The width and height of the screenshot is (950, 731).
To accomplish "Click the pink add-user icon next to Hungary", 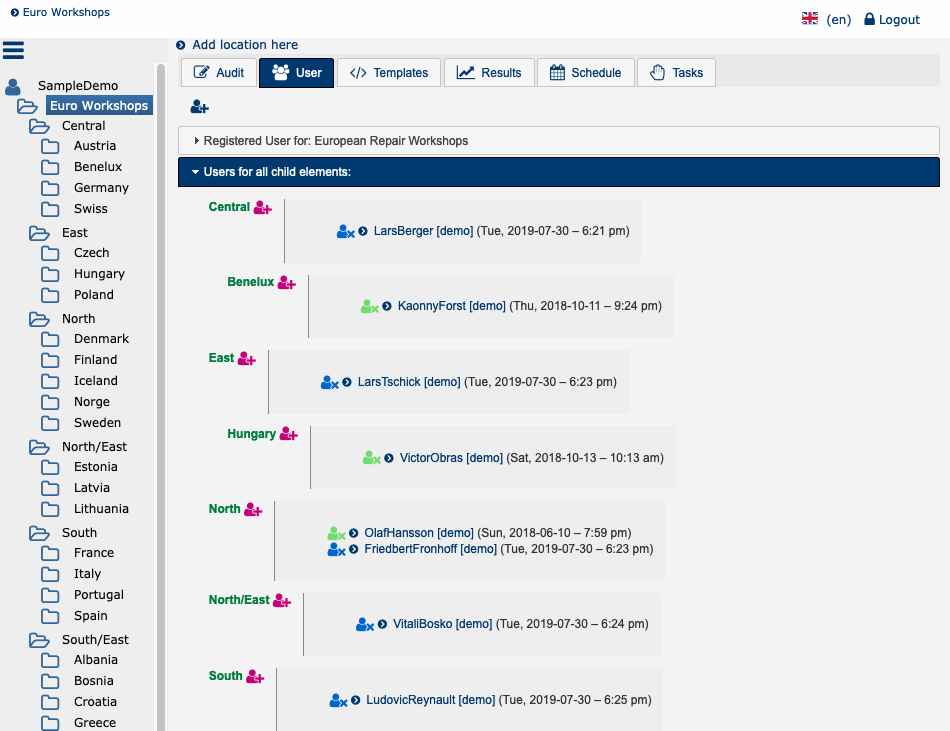I will 288,434.
